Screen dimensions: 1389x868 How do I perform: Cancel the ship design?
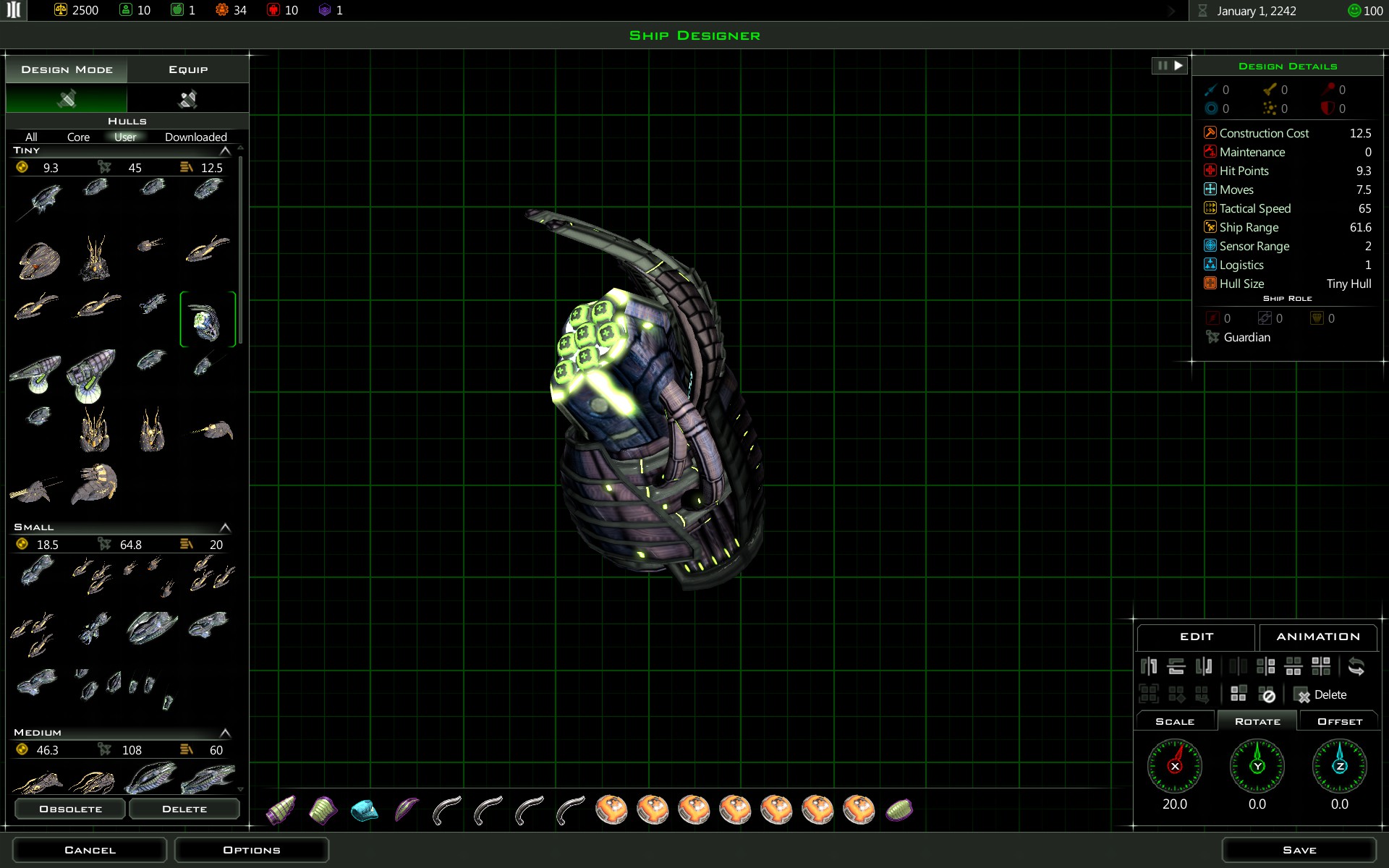(90, 850)
